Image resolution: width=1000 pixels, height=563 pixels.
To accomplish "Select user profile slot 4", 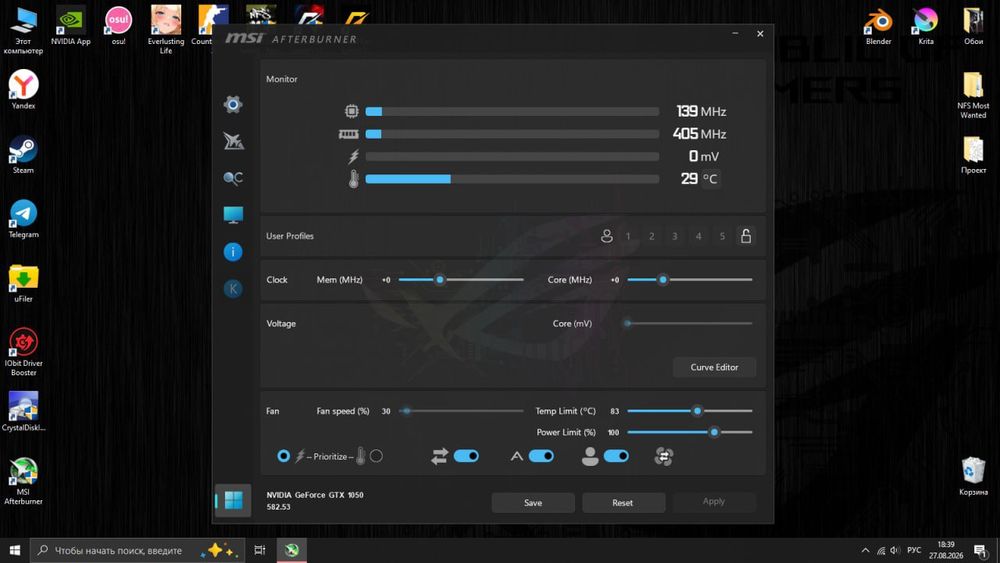I will click(x=698, y=236).
